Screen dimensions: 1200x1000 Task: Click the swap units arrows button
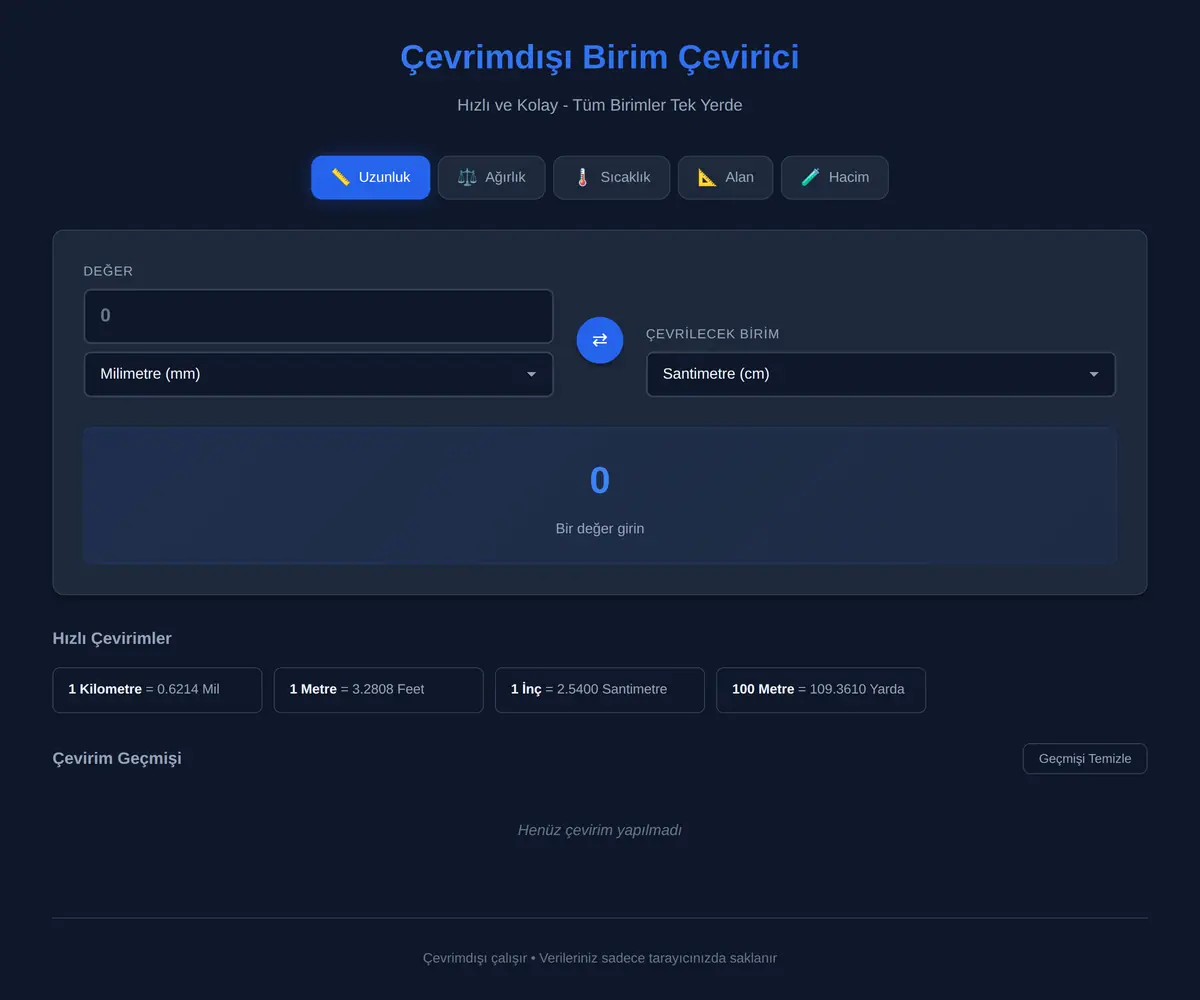[x=600, y=340]
